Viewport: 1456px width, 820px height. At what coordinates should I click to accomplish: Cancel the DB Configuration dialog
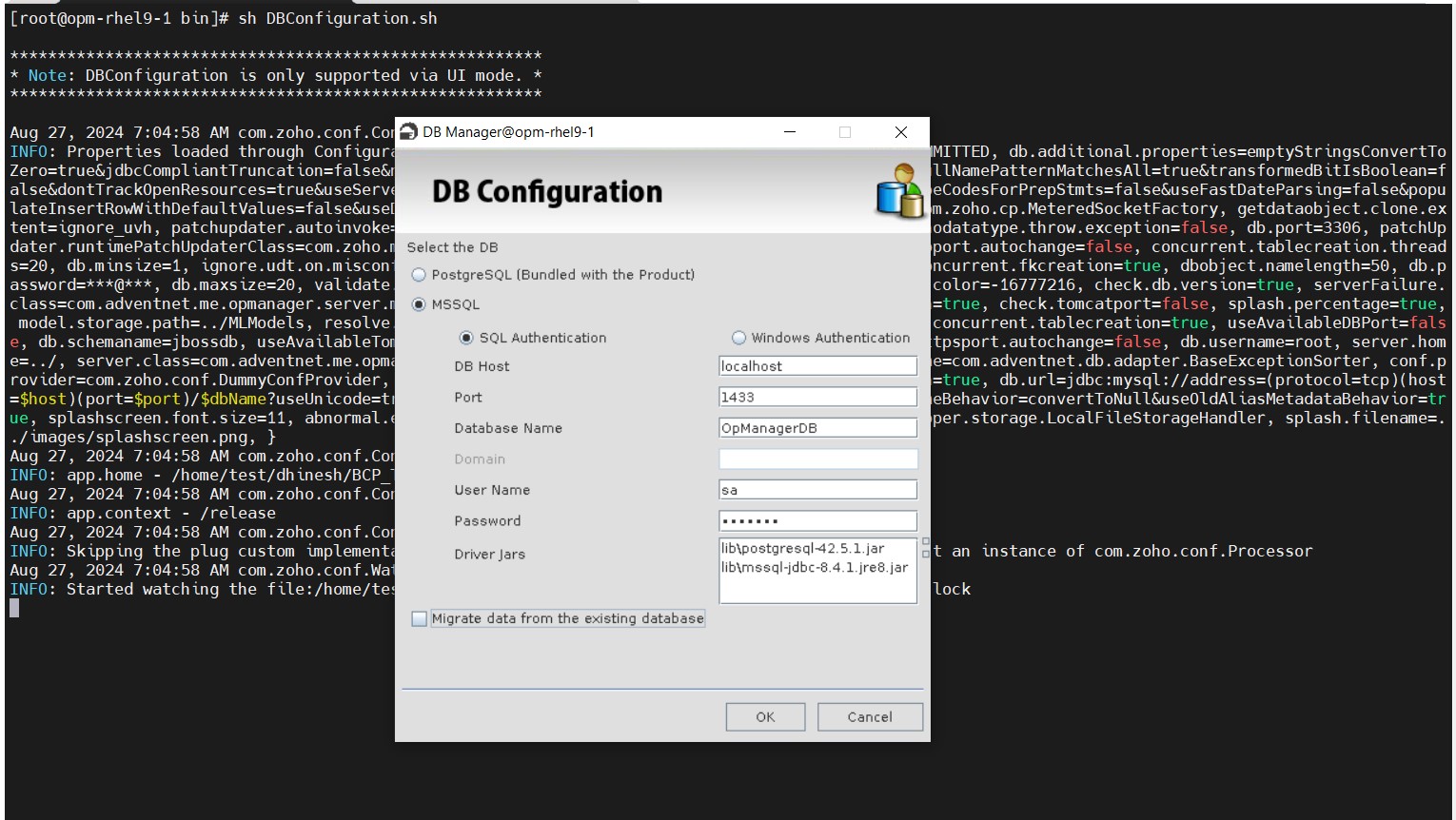pyautogui.click(x=870, y=717)
